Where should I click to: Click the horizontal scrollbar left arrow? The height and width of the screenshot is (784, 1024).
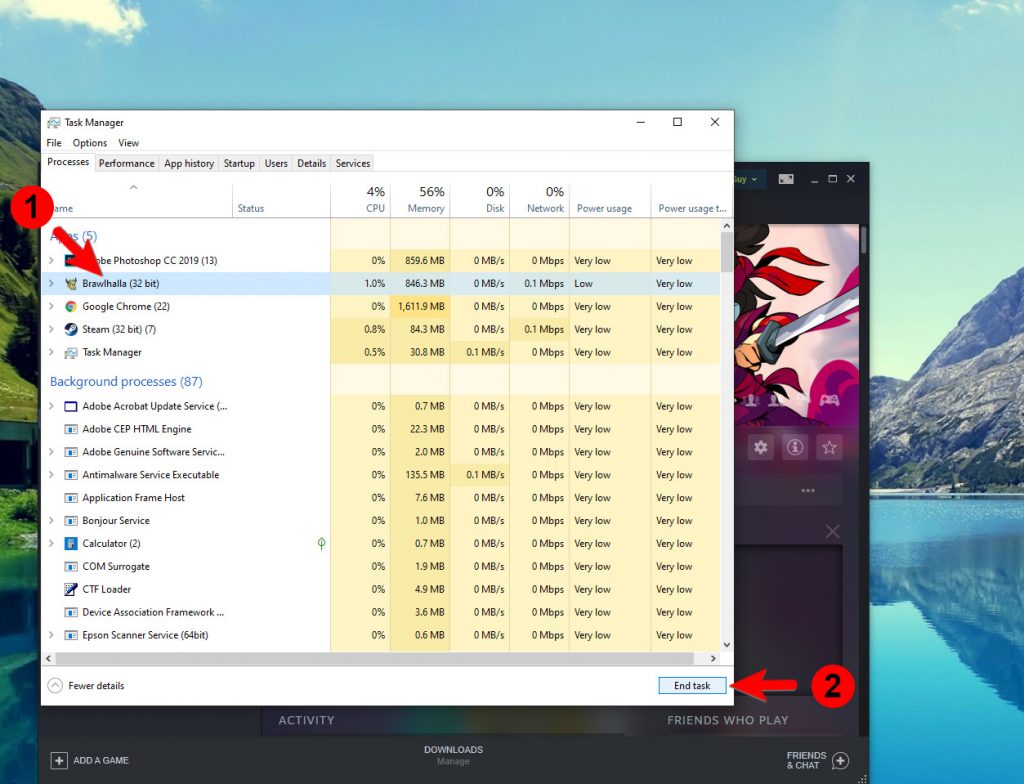pos(48,659)
